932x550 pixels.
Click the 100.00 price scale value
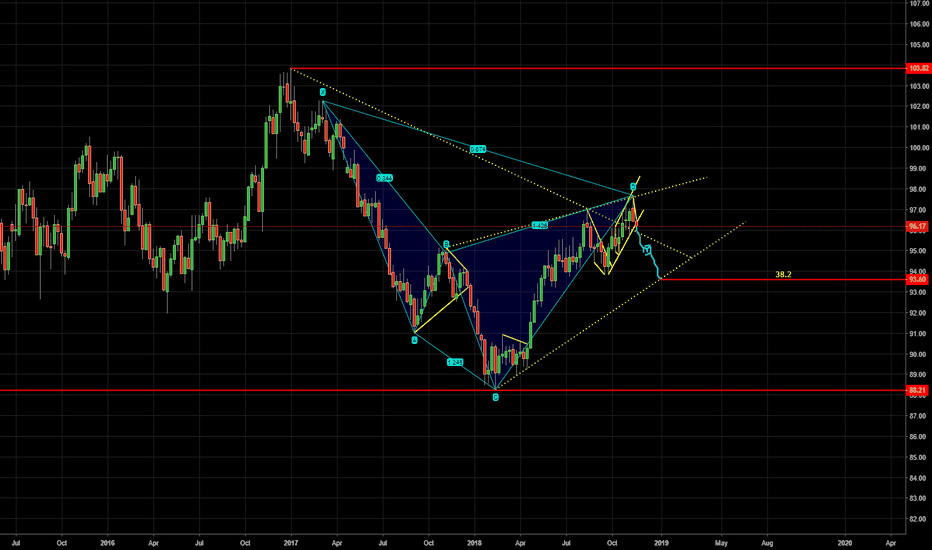tap(920, 148)
